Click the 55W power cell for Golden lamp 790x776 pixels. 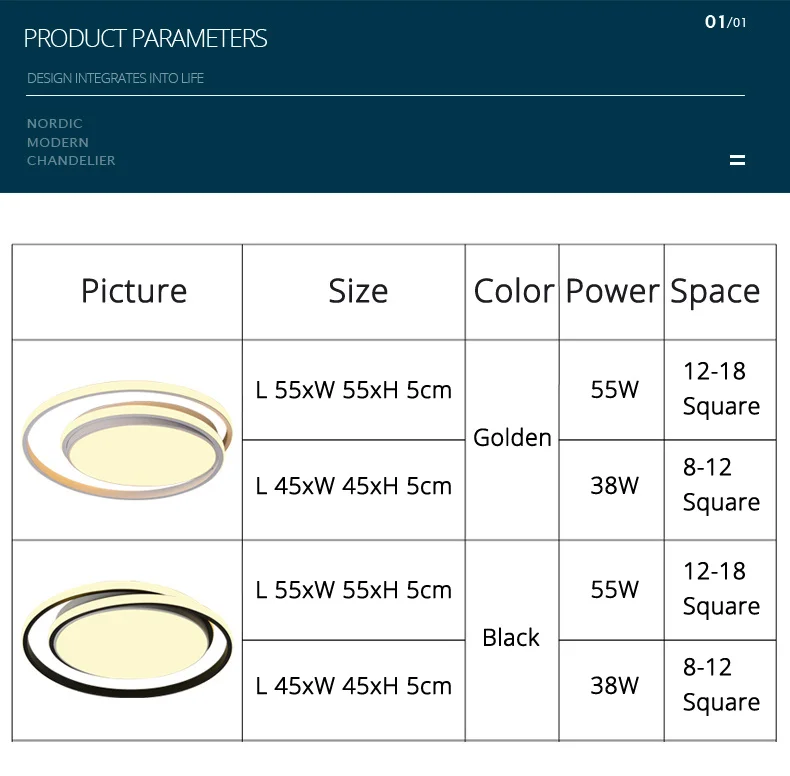(614, 390)
